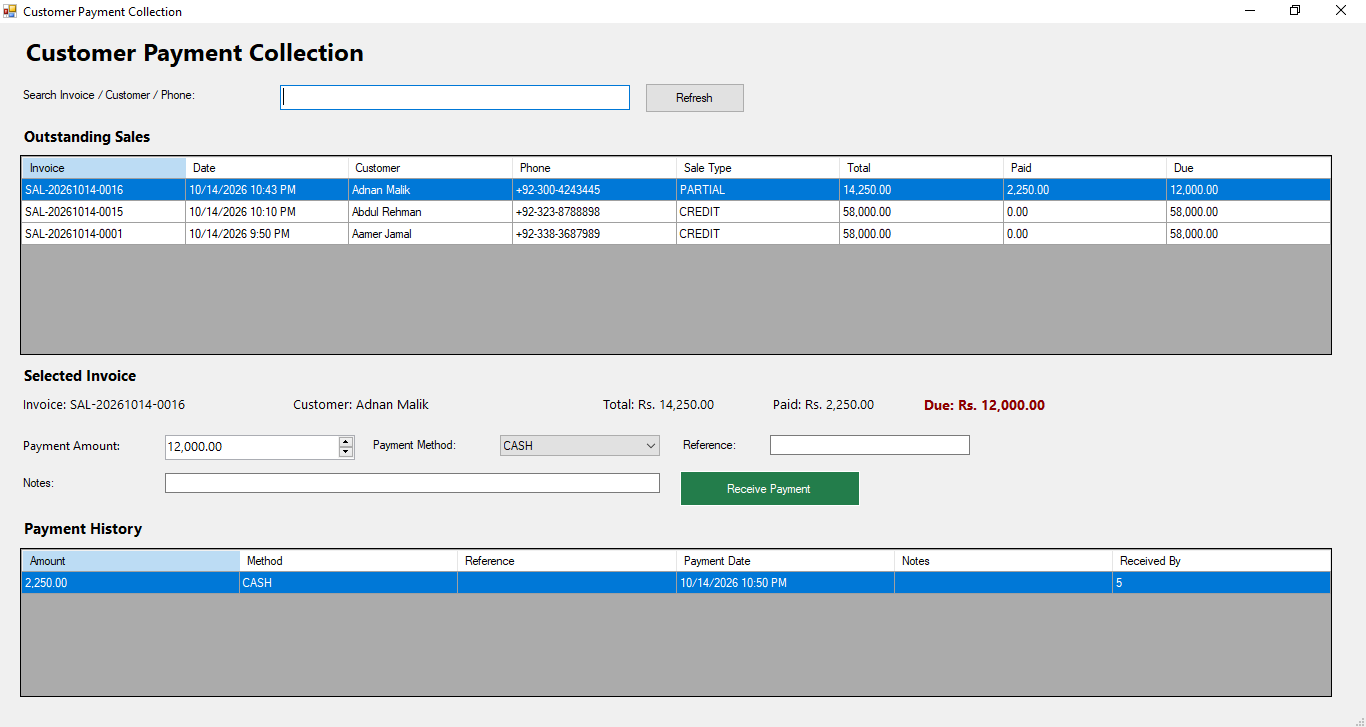1366x727 pixels.
Task: Minimize the Customer Payment Collection window
Action: point(1250,11)
